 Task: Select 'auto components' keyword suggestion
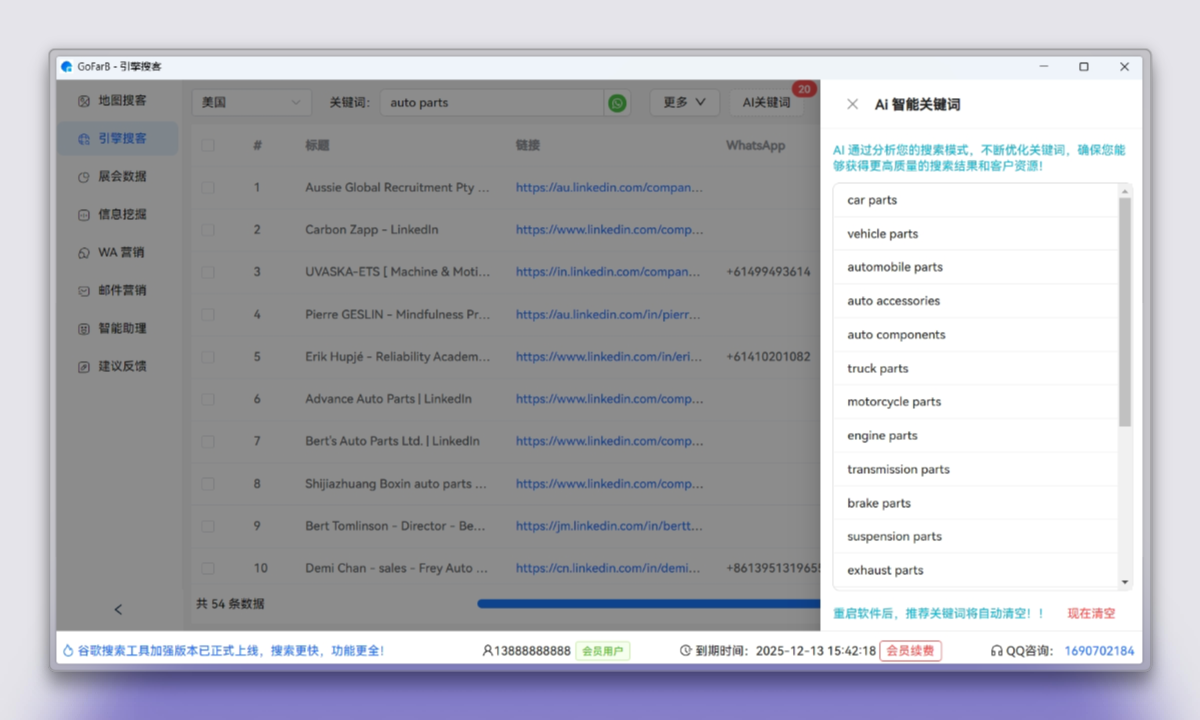(975, 335)
